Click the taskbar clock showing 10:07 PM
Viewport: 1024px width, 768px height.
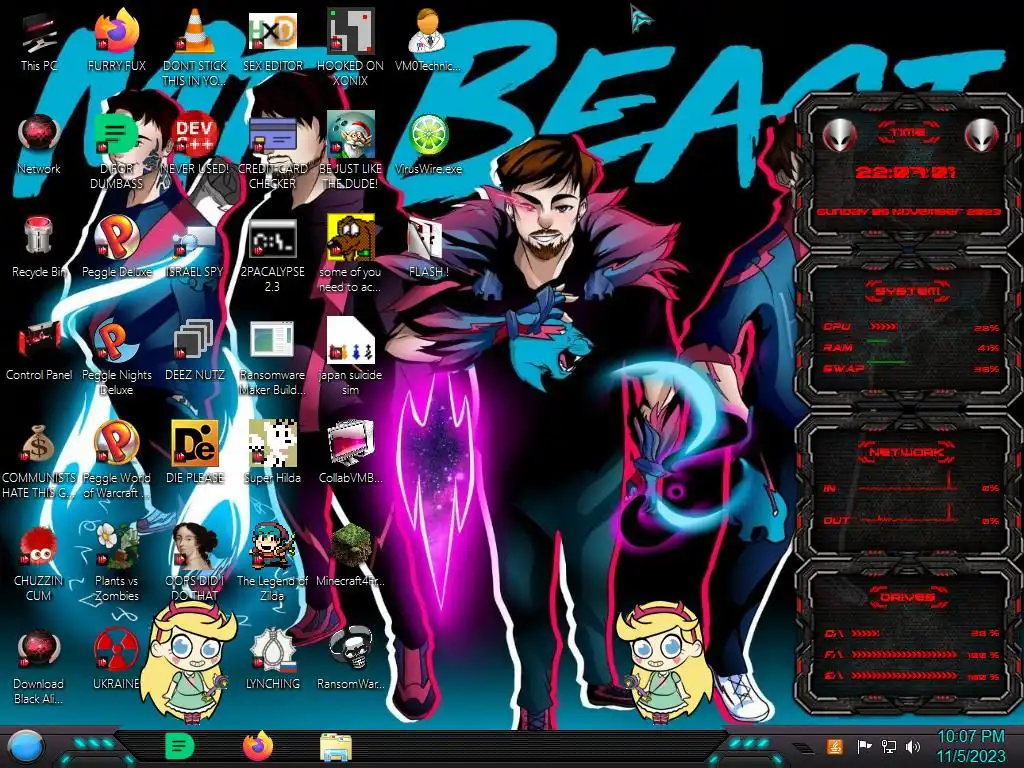pos(971,746)
